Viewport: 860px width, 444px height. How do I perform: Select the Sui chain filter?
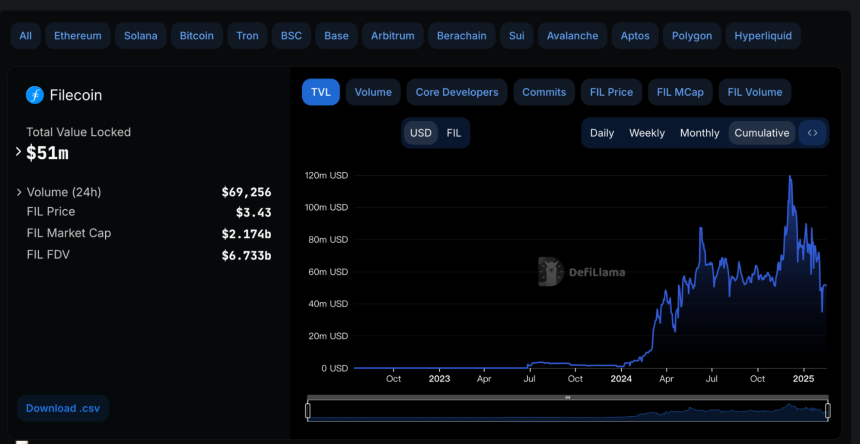pyautogui.click(x=517, y=36)
